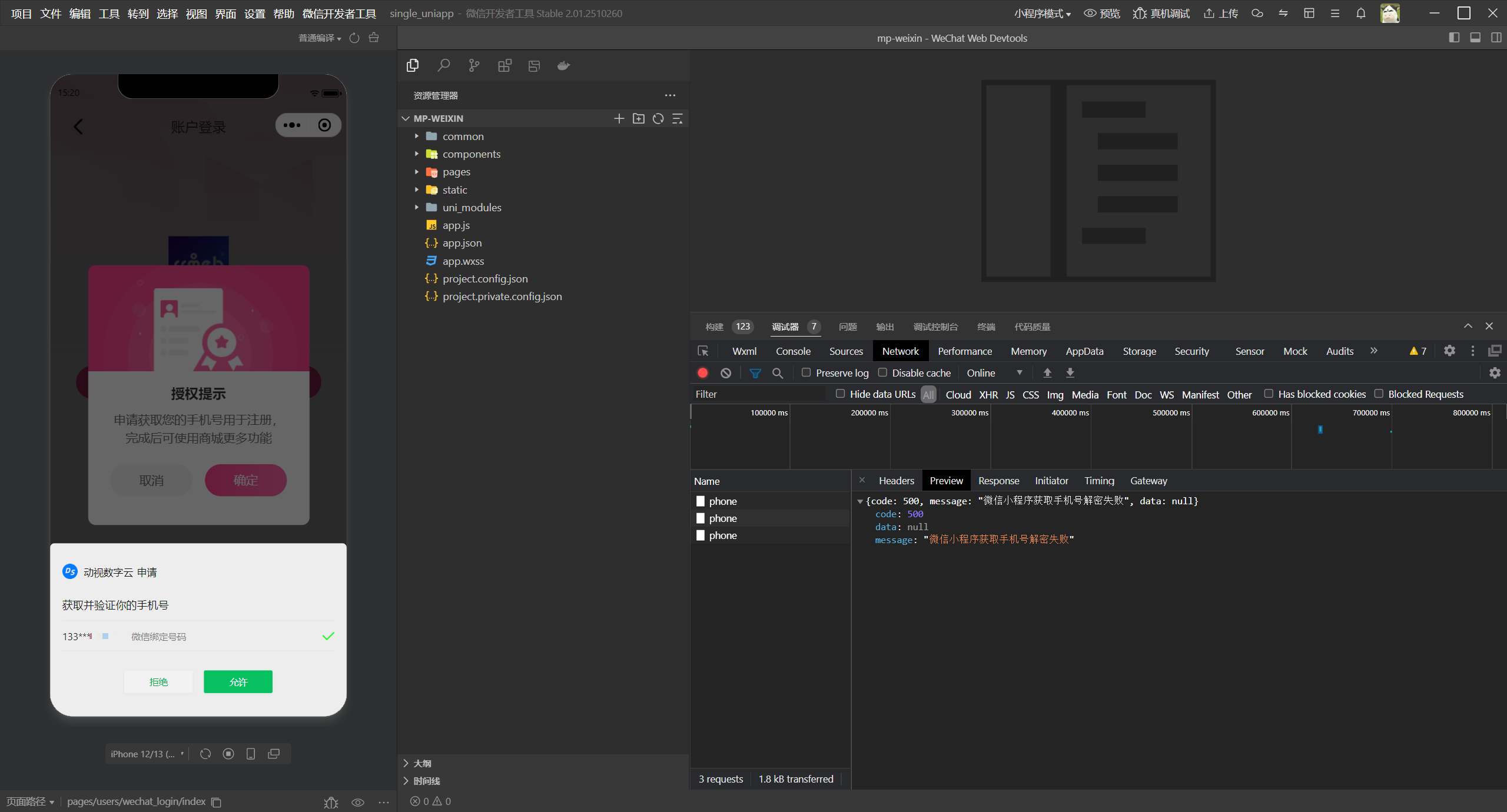
Task: Switch to the Console tab
Action: click(793, 351)
